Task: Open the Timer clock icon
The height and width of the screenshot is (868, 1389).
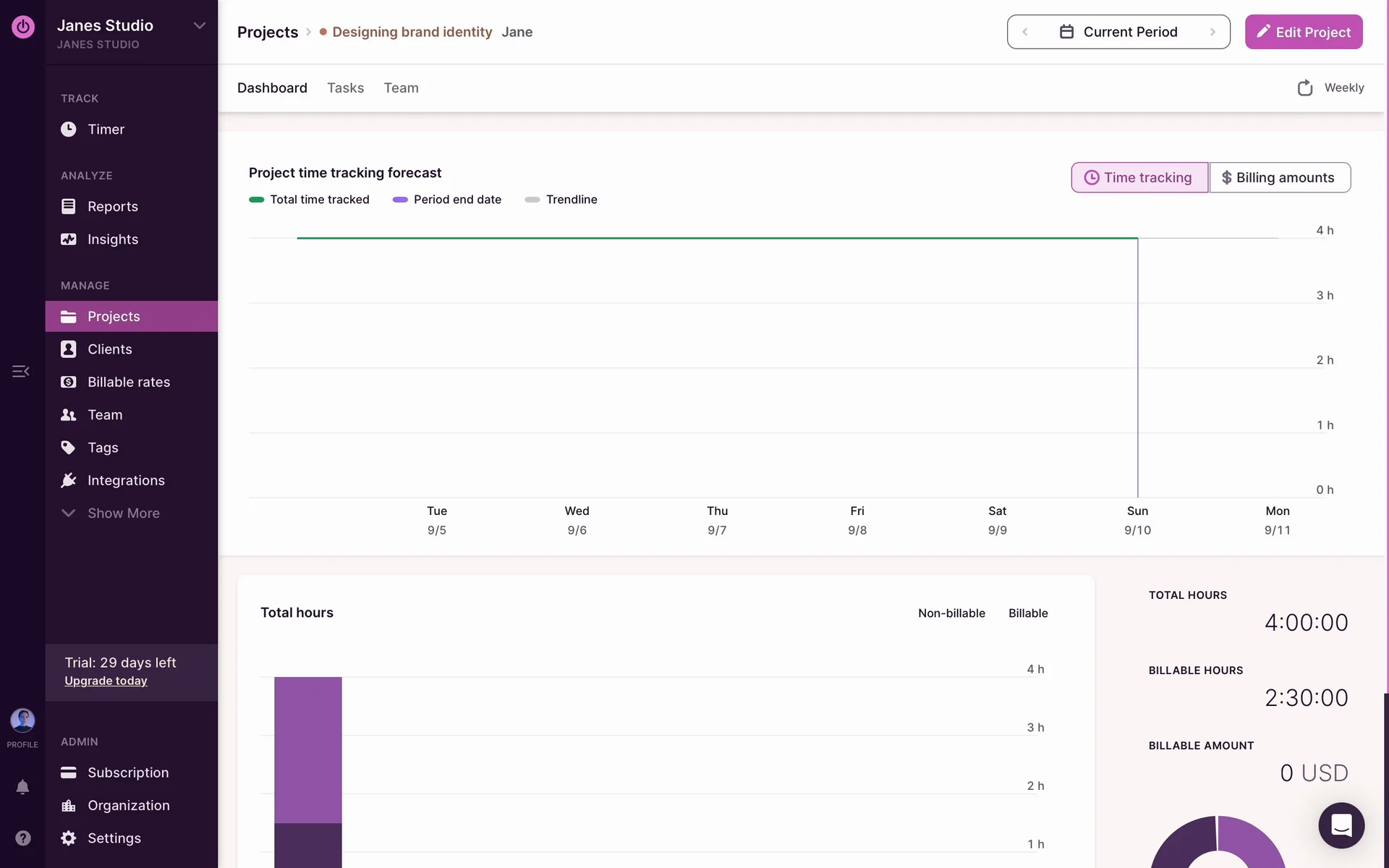Action: [68, 129]
